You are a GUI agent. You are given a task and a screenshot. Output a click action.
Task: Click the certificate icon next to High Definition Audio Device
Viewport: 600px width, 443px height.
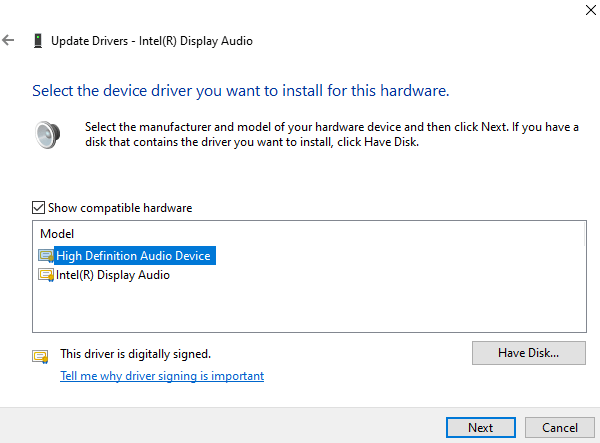(x=46, y=256)
